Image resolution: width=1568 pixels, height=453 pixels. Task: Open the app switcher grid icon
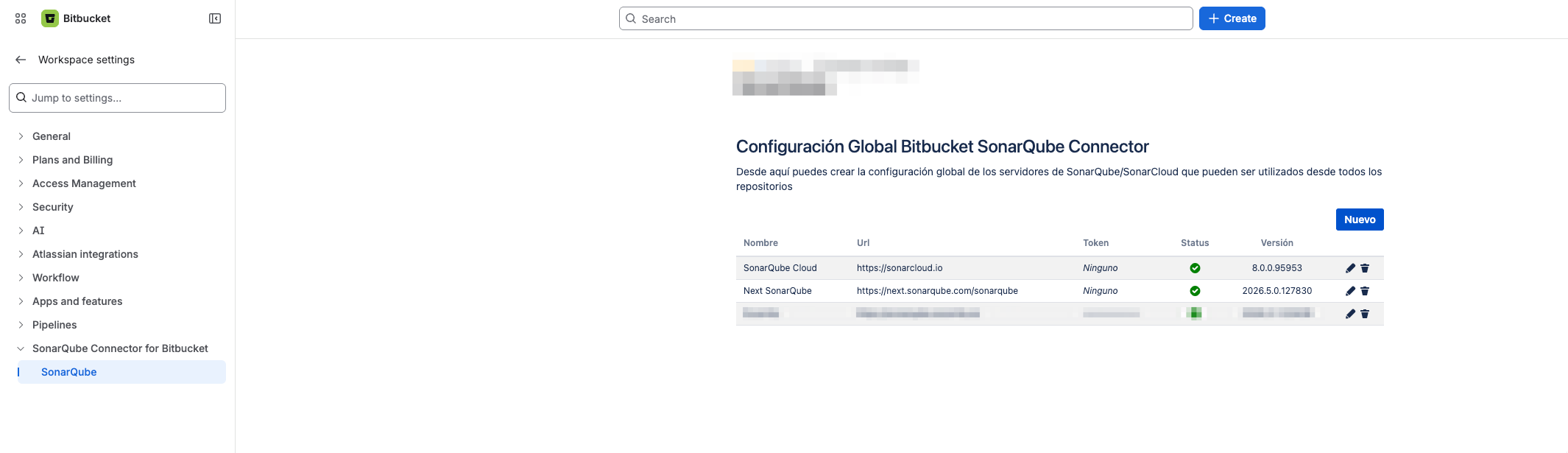[21, 18]
